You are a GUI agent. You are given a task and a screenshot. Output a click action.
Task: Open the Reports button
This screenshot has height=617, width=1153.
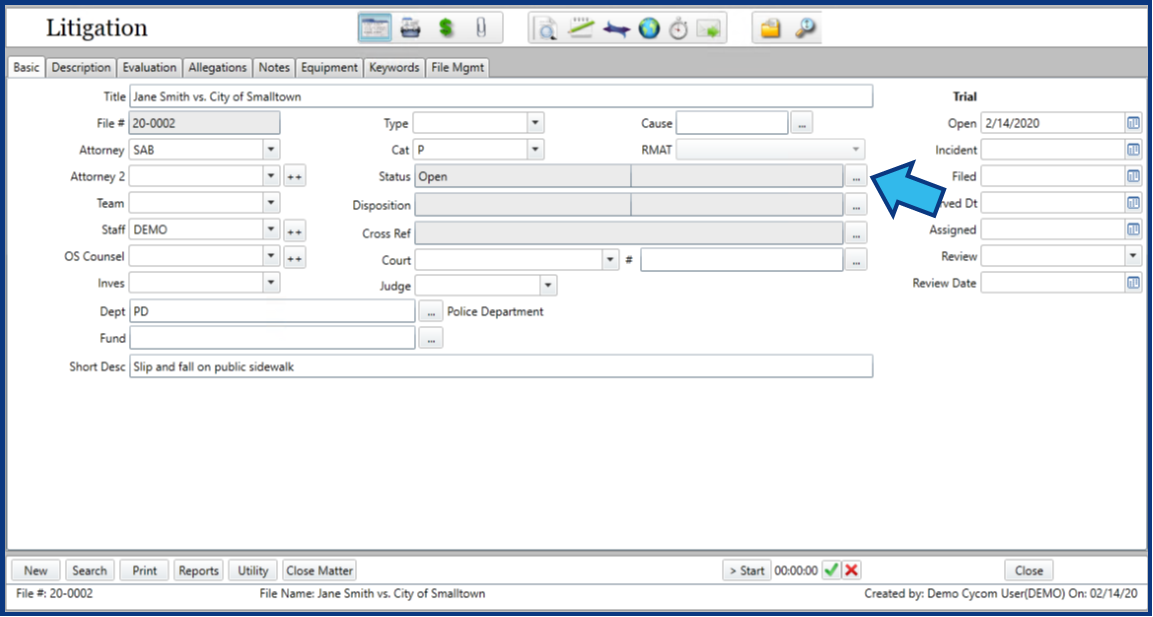tap(199, 570)
